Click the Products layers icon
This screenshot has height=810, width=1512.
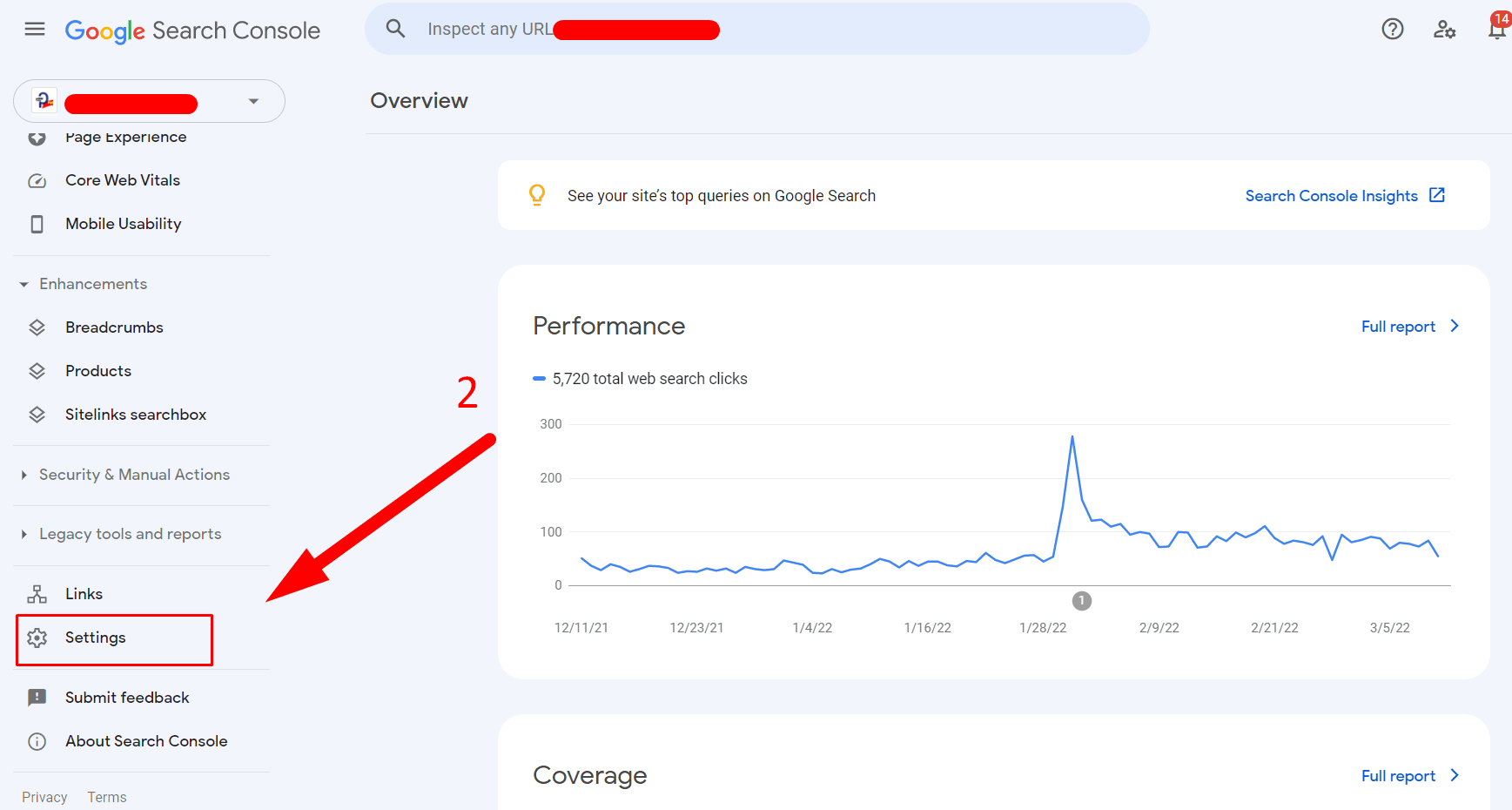click(37, 371)
